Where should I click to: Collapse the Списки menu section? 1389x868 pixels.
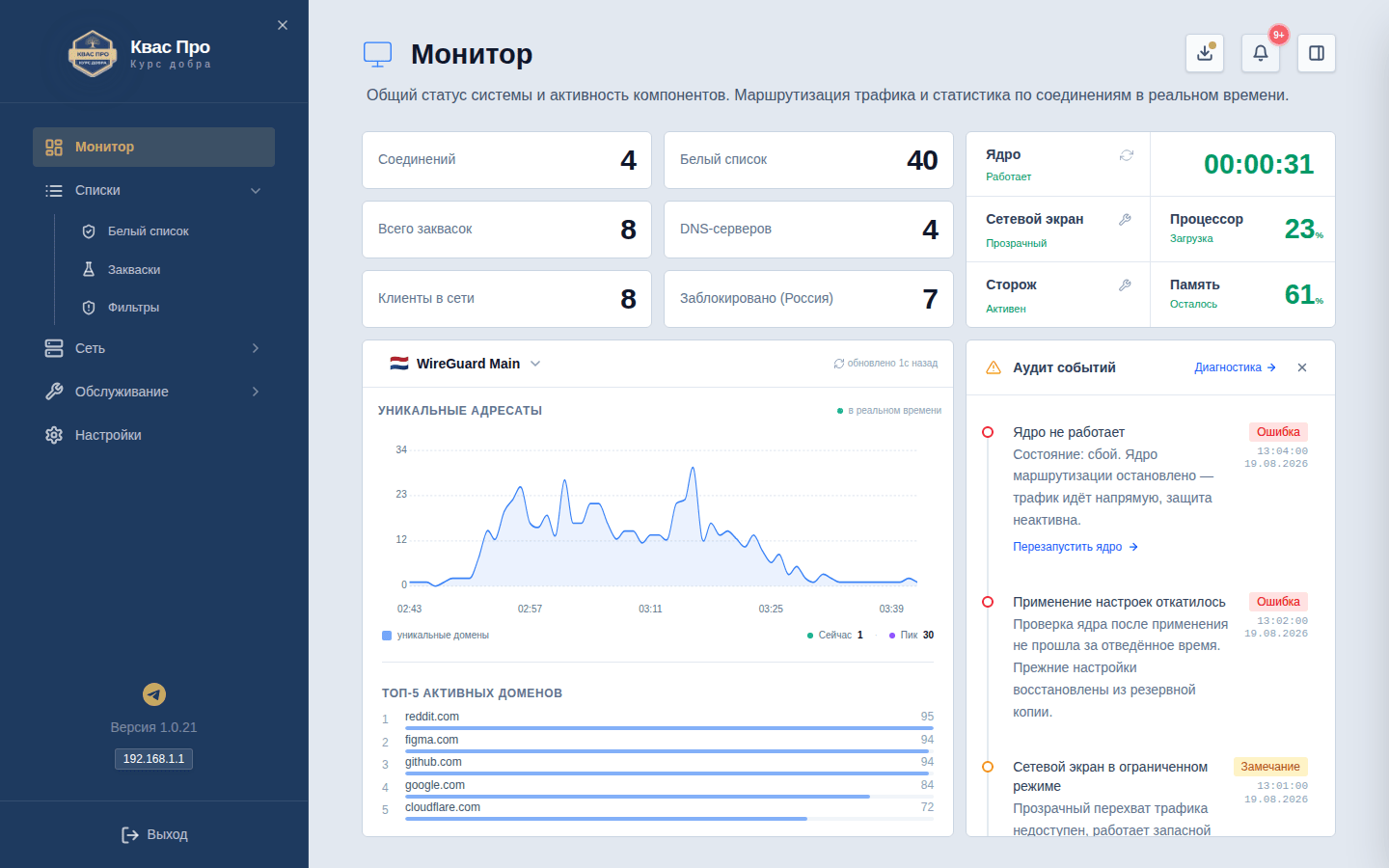tap(154, 190)
